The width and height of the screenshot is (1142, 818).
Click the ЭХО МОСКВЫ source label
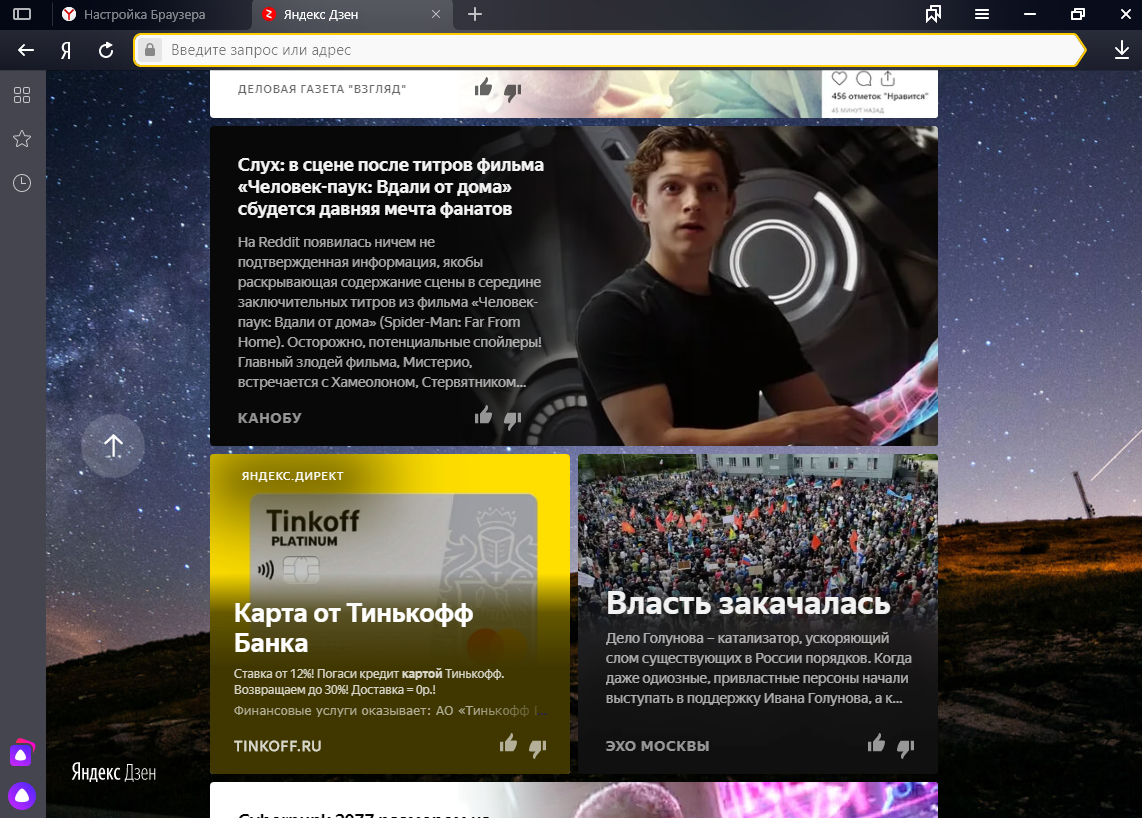tap(658, 746)
